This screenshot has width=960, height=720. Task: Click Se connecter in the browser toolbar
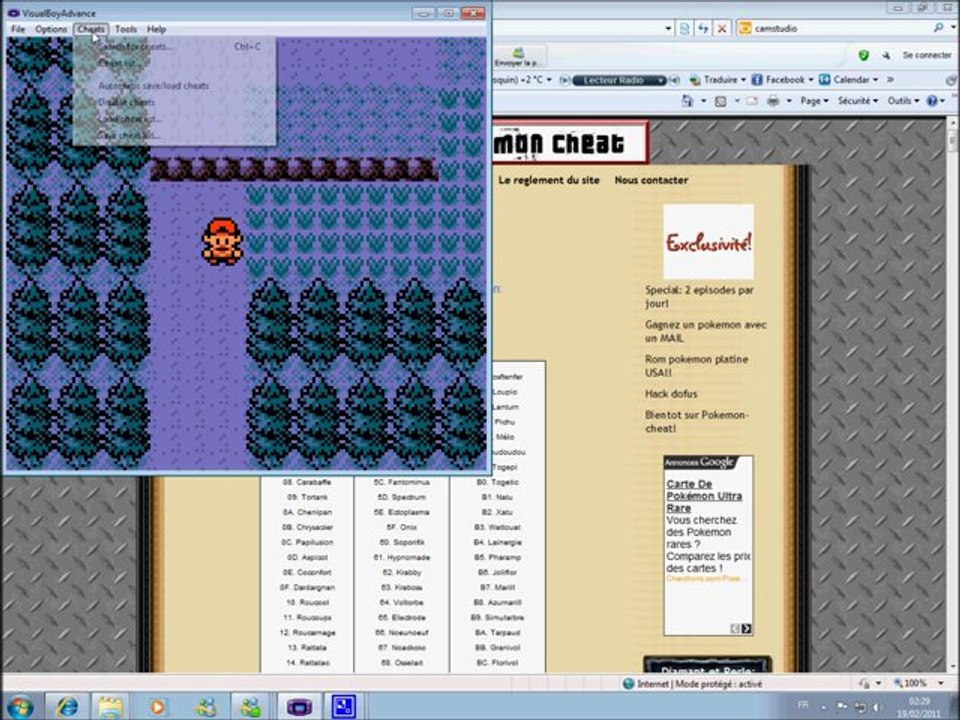(x=927, y=55)
